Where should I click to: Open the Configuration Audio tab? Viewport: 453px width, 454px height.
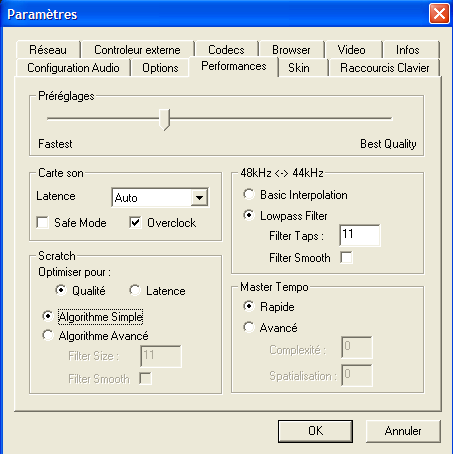[x=73, y=68]
